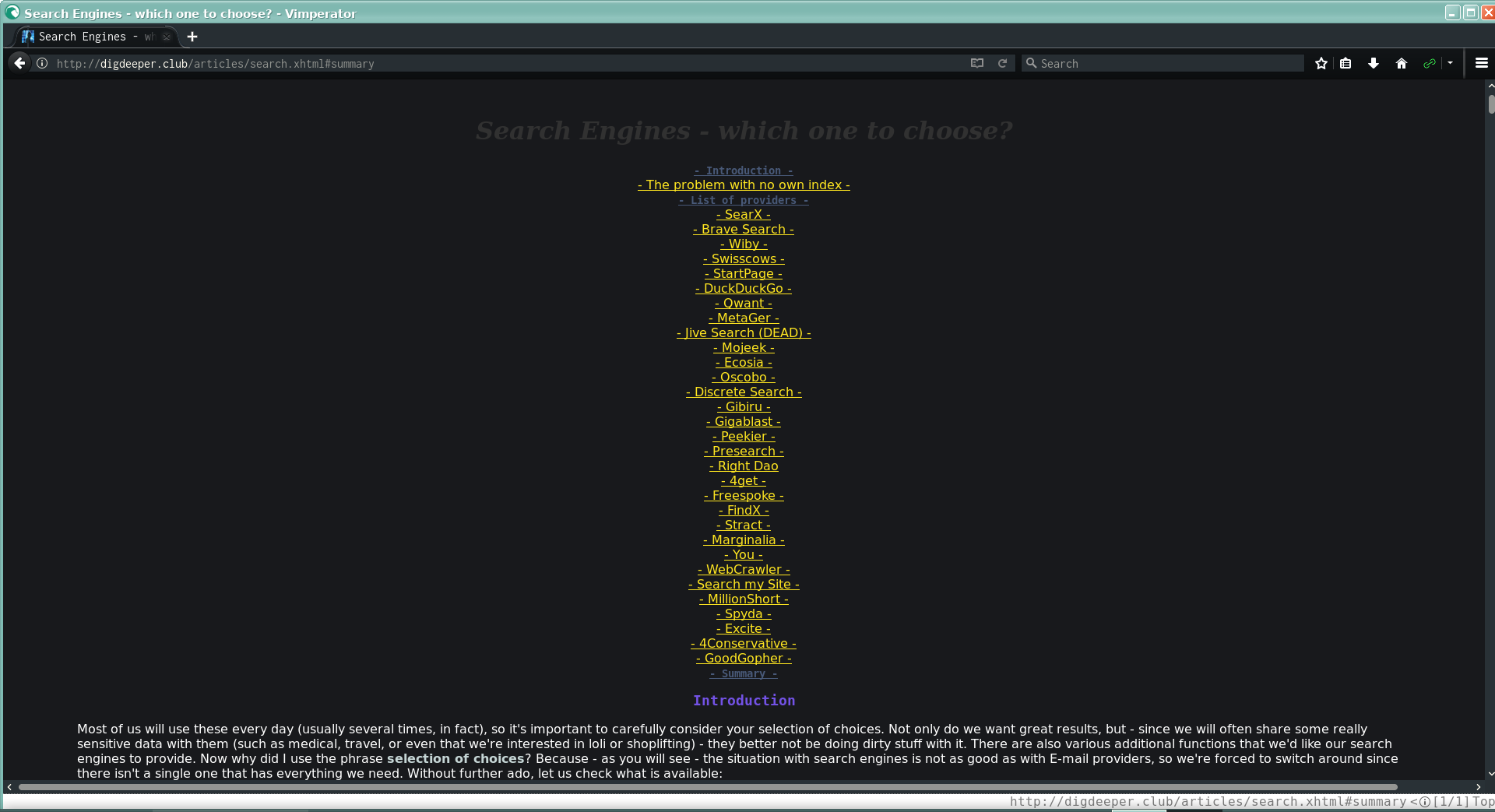
Task: Go to Peekier link
Action: coord(744,436)
